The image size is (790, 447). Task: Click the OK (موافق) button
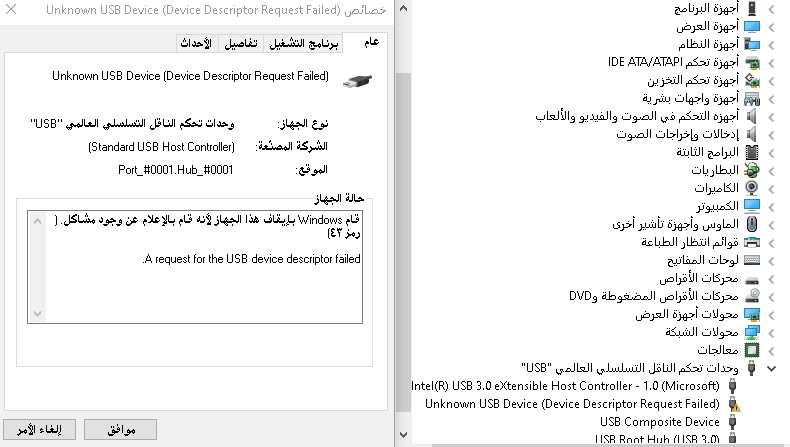tap(120, 429)
